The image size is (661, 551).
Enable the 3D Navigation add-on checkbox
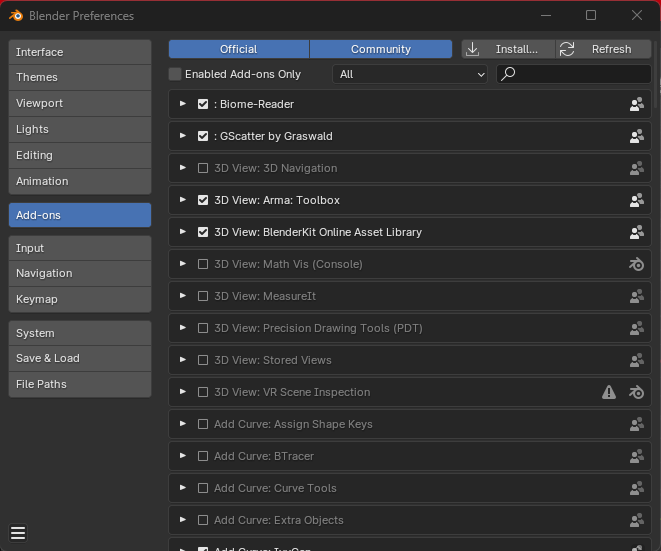point(203,168)
